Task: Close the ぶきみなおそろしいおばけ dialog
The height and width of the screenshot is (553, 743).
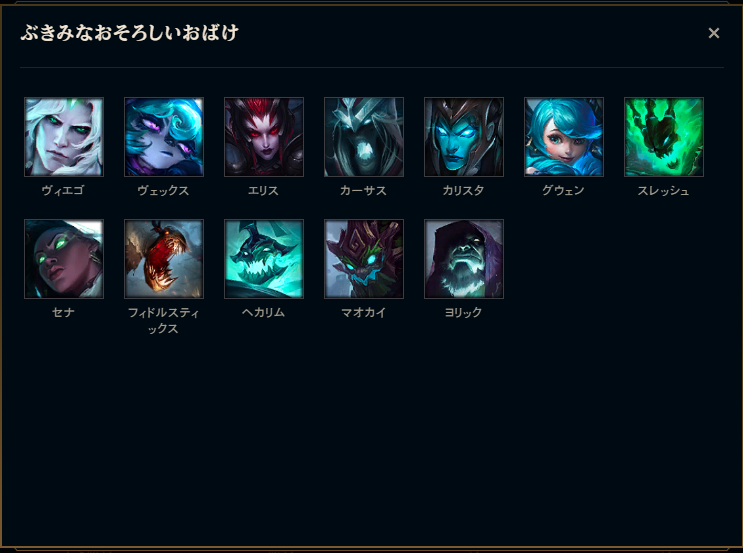Action: coord(714,33)
